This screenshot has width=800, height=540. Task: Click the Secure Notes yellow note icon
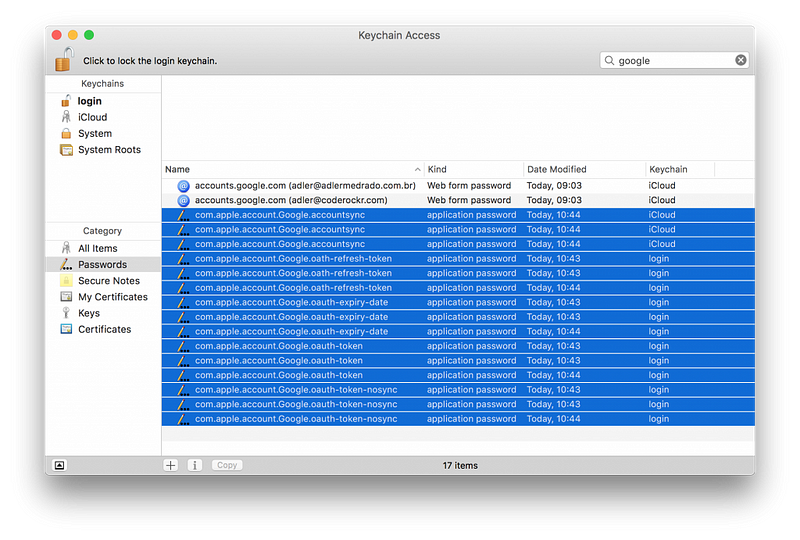pos(66,280)
